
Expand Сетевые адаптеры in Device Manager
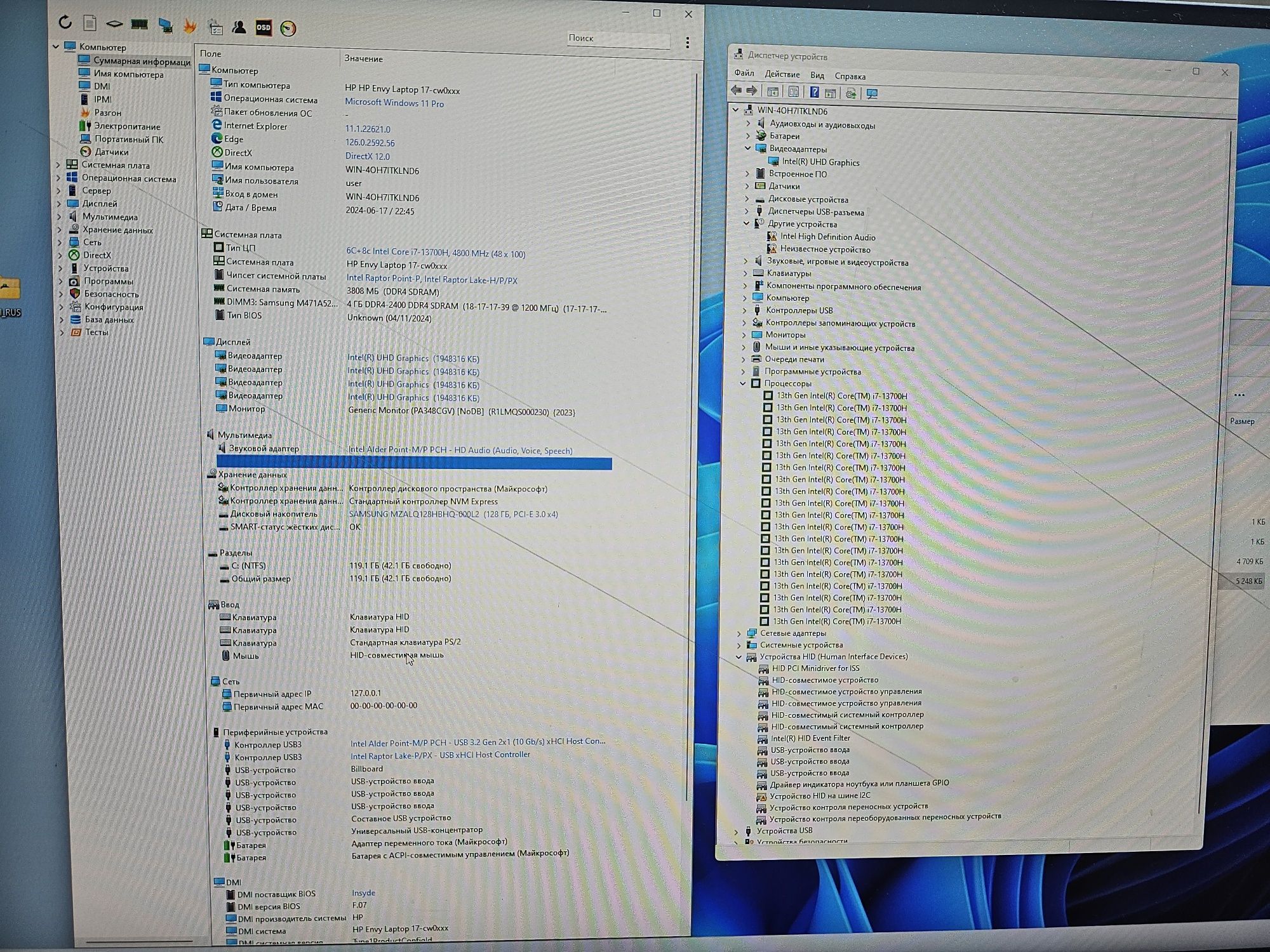[x=740, y=633]
